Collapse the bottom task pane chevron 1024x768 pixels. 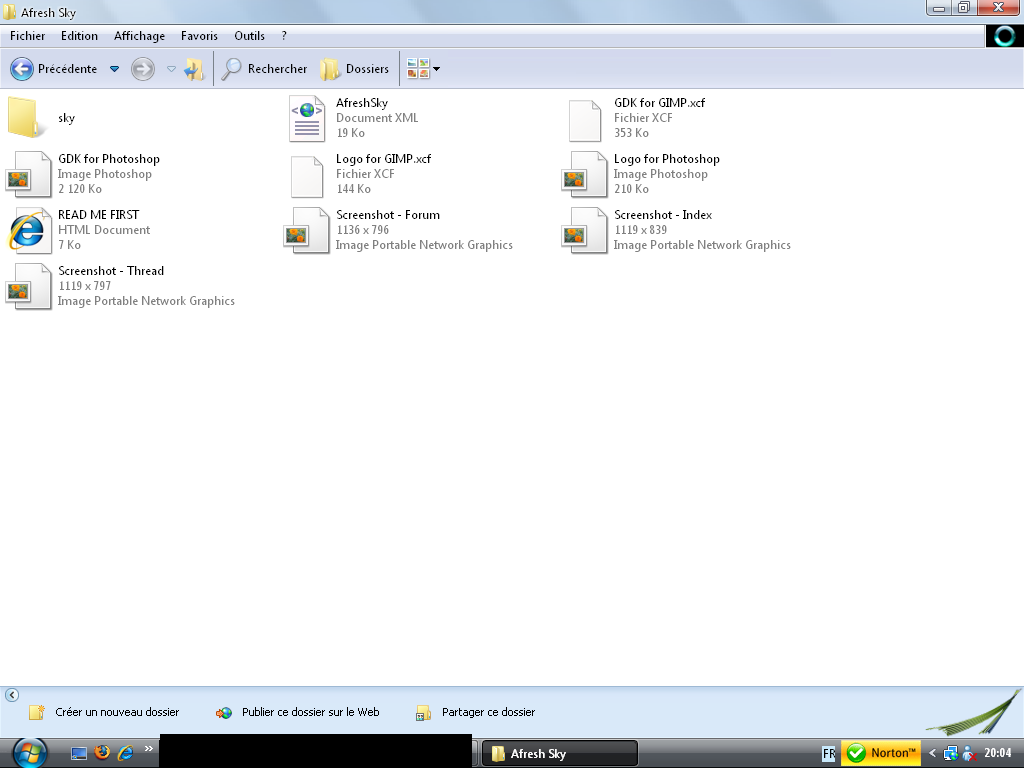[x=12, y=695]
